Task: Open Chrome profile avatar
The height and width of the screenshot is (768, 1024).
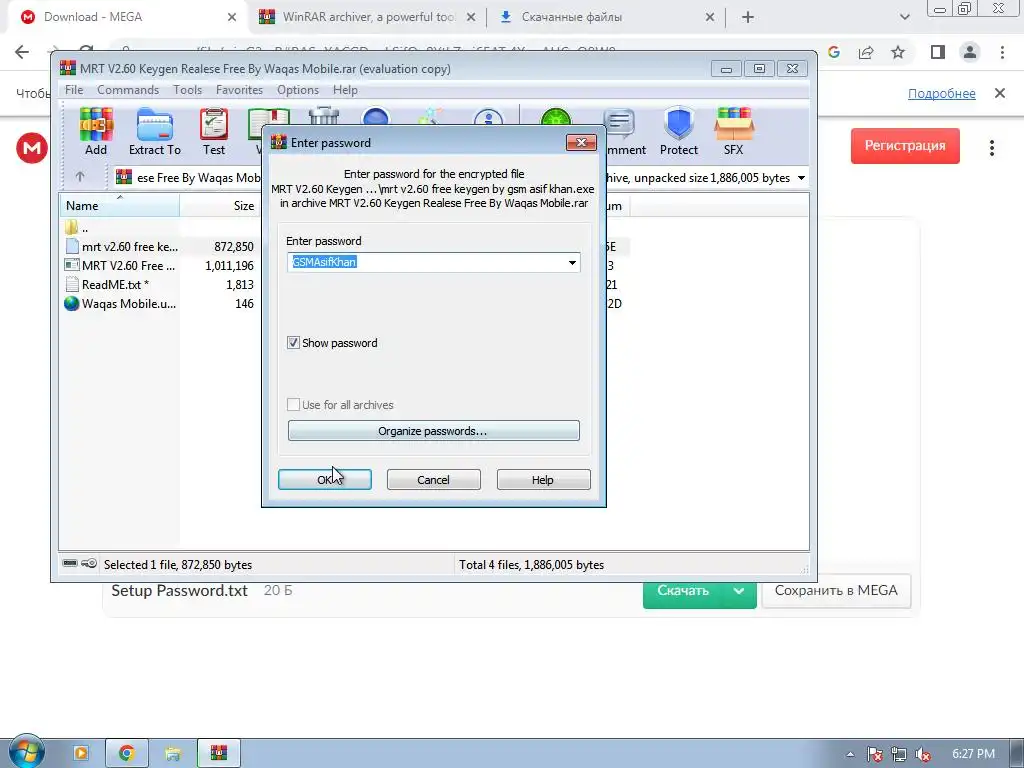Action: tap(970, 52)
